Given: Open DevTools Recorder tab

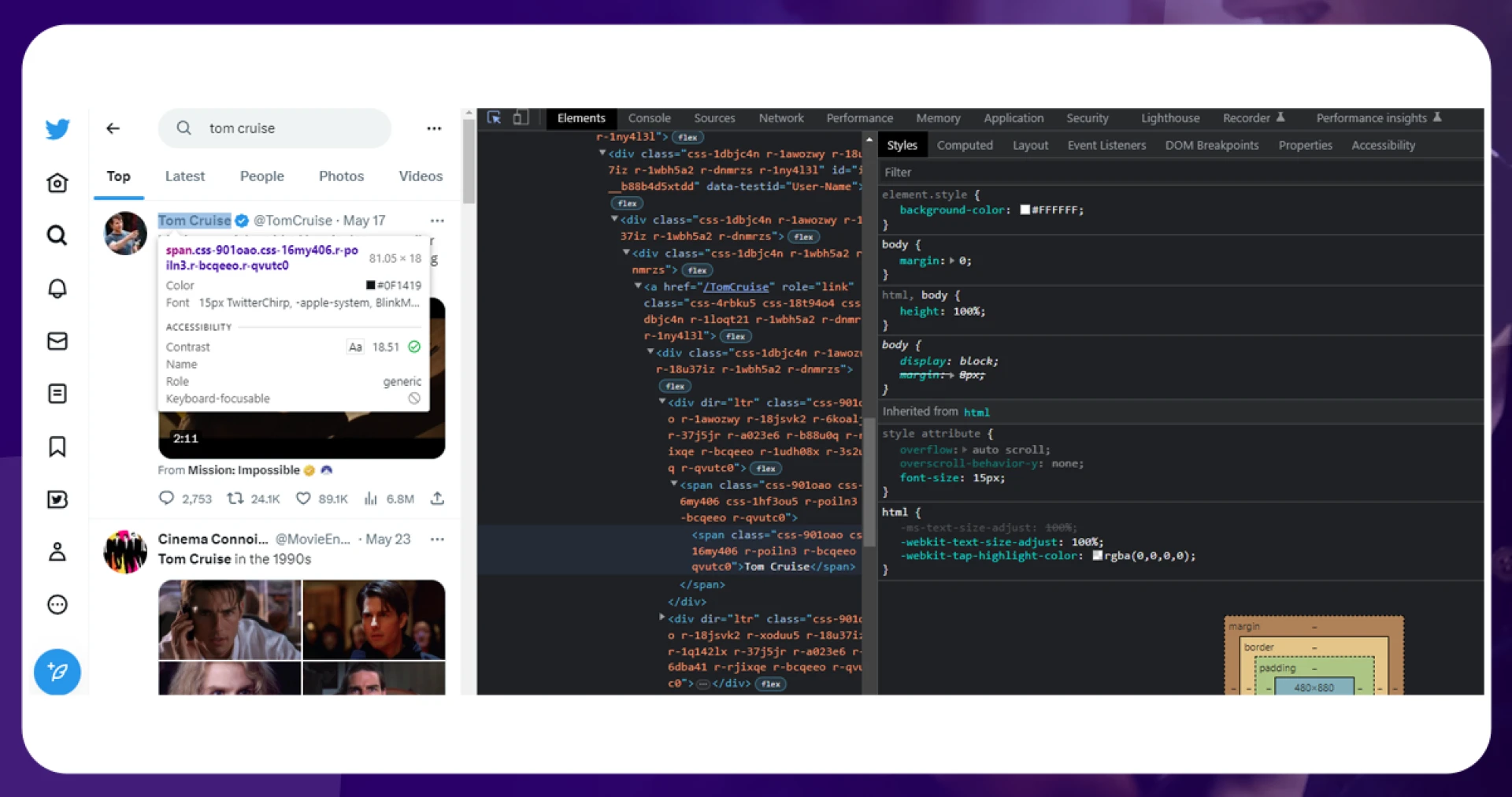Looking at the screenshot, I should pos(1253,118).
